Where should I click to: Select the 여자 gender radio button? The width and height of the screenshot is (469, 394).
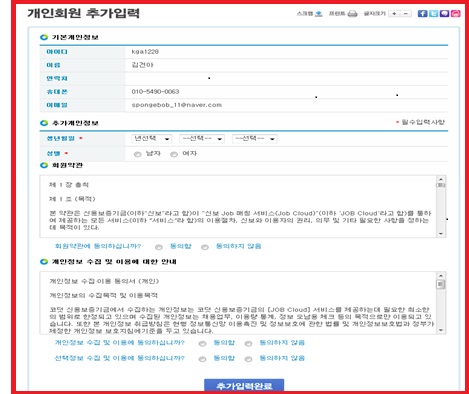pyautogui.click(x=174, y=154)
